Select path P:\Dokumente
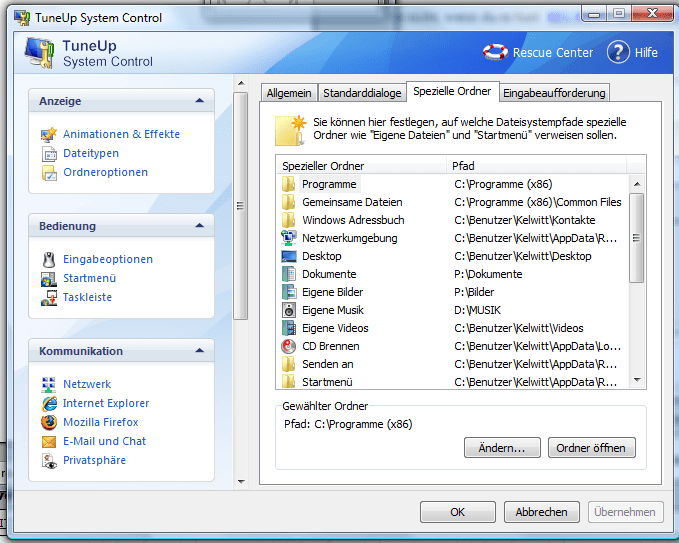Image resolution: width=679 pixels, height=543 pixels. (x=488, y=274)
